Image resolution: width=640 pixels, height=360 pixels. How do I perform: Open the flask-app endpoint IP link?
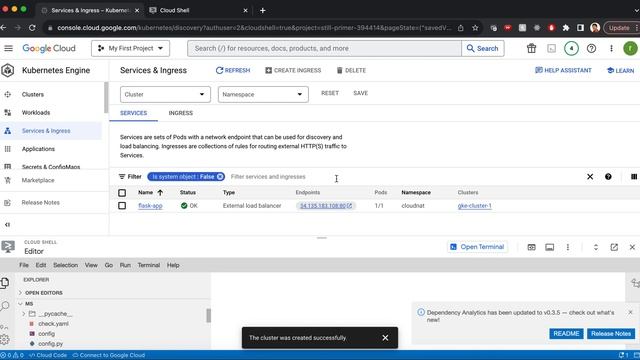326,206
